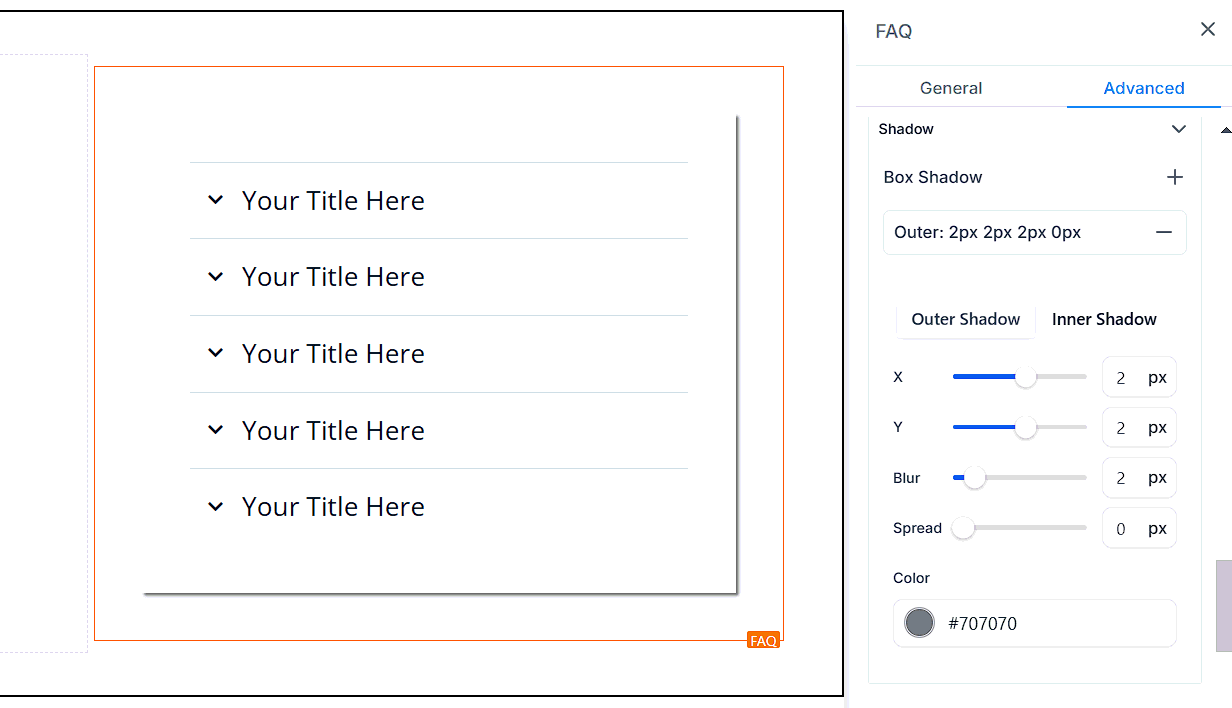Viewport: 1232px width, 708px height.
Task: Click the Blur slider handle
Action: coord(974,478)
